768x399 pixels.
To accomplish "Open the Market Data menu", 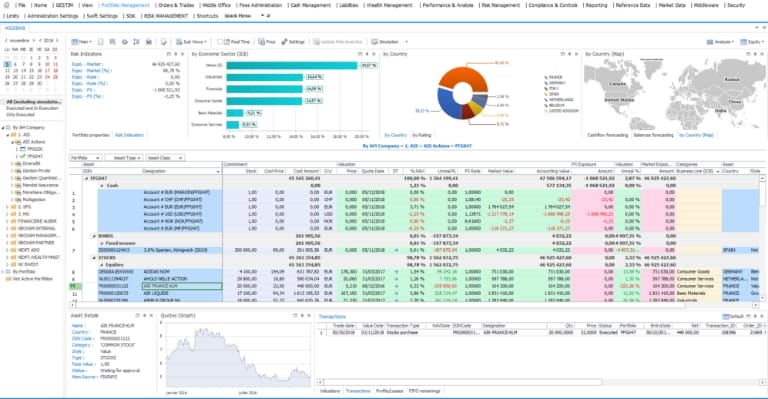I will (x=672, y=5).
